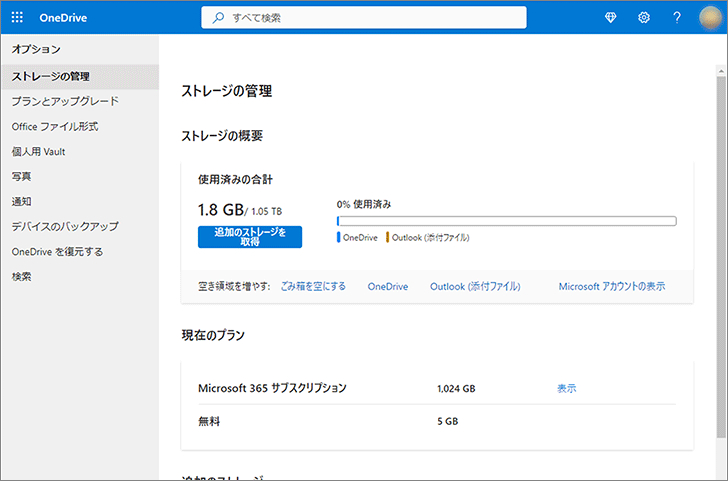The image size is (728, 481).
Task: Open Microsoft アカウントの表示 link
Action: click(612, 286)
